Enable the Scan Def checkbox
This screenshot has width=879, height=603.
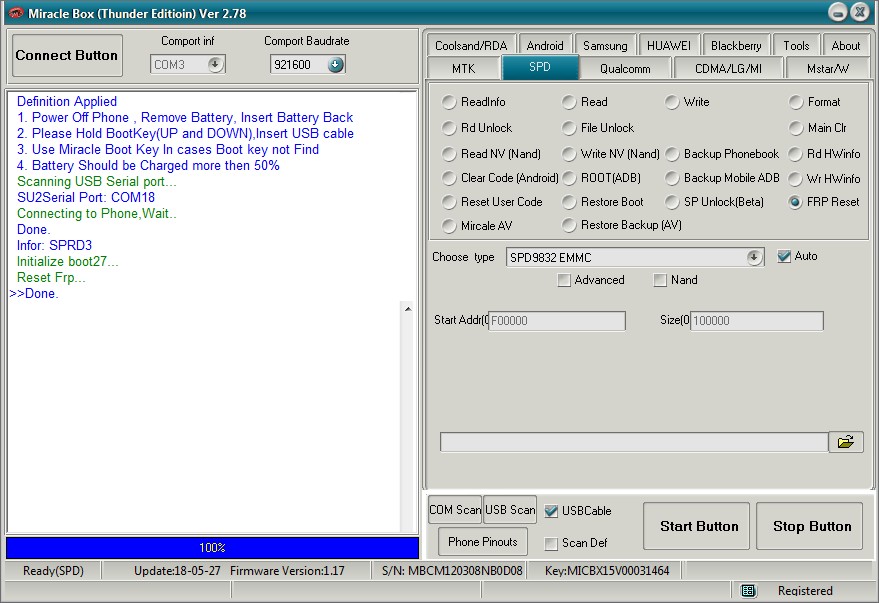(552, 543)
